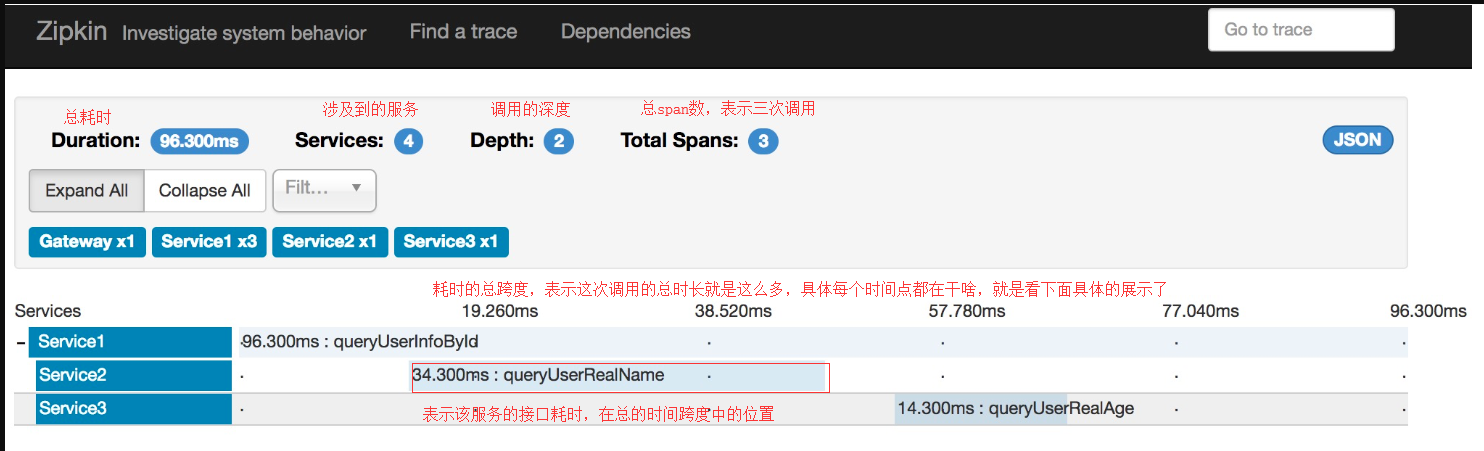This screenshot has width=1484, height=451.
Task: Click the Duration 96.300ms badge
Action: [199, 141]
